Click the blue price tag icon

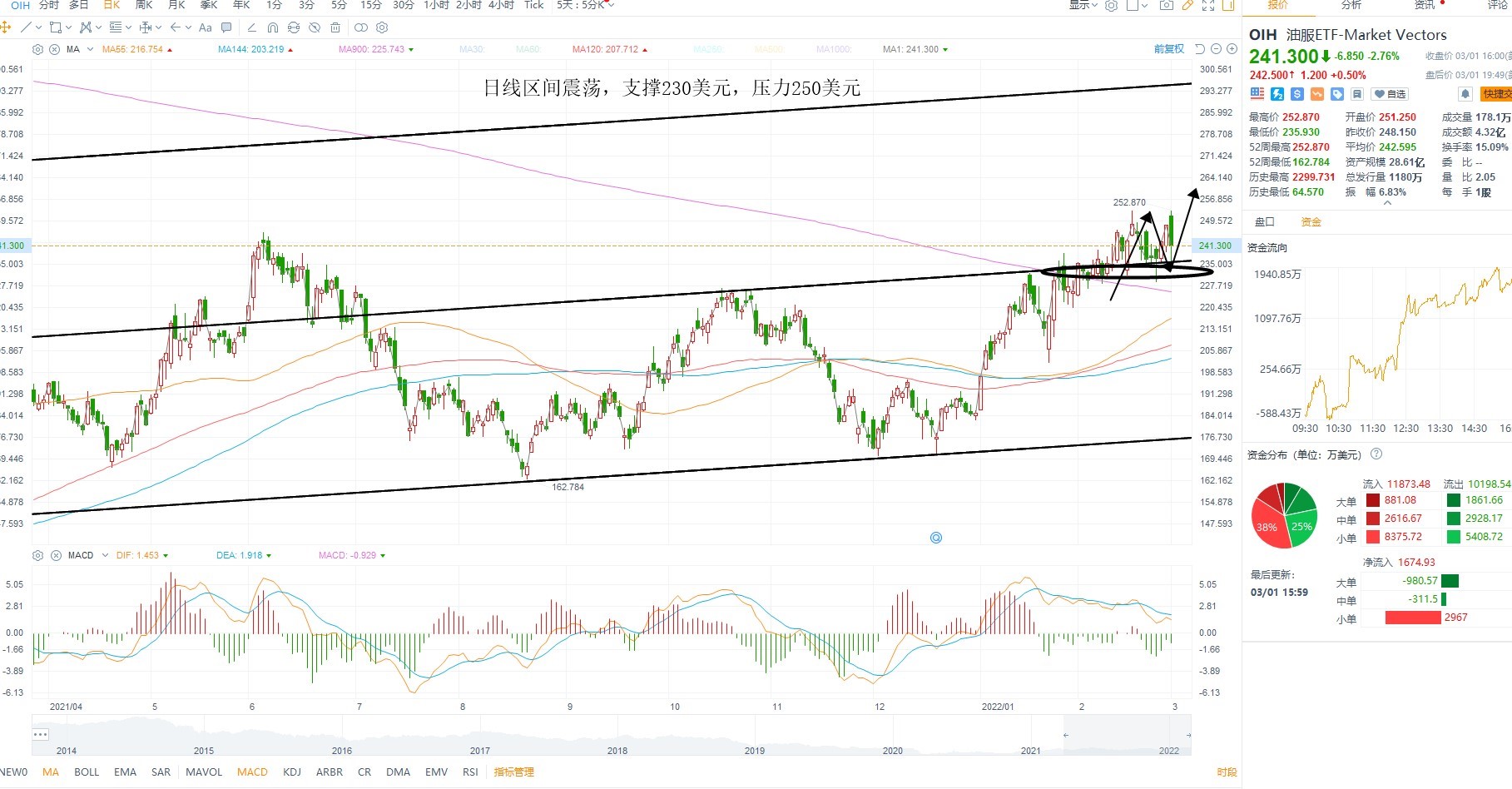1337,94
